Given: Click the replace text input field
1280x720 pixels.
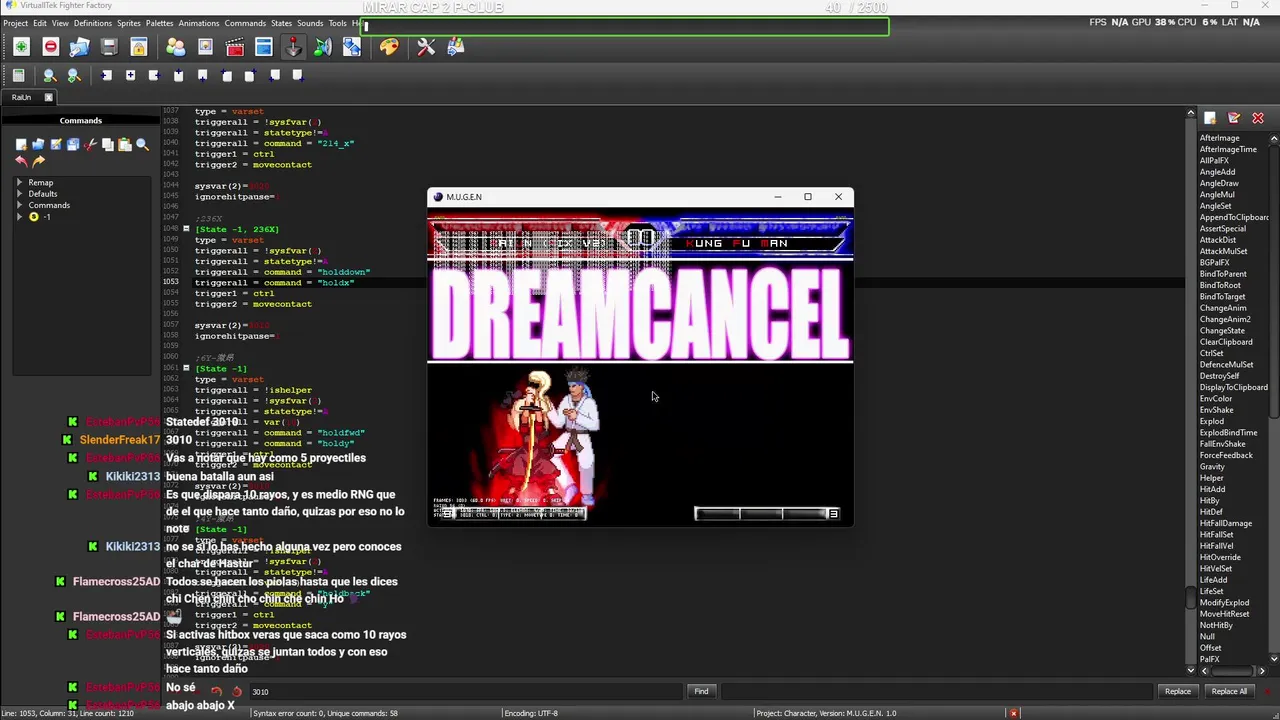Looking at the screenshot, I should (937, 691).
